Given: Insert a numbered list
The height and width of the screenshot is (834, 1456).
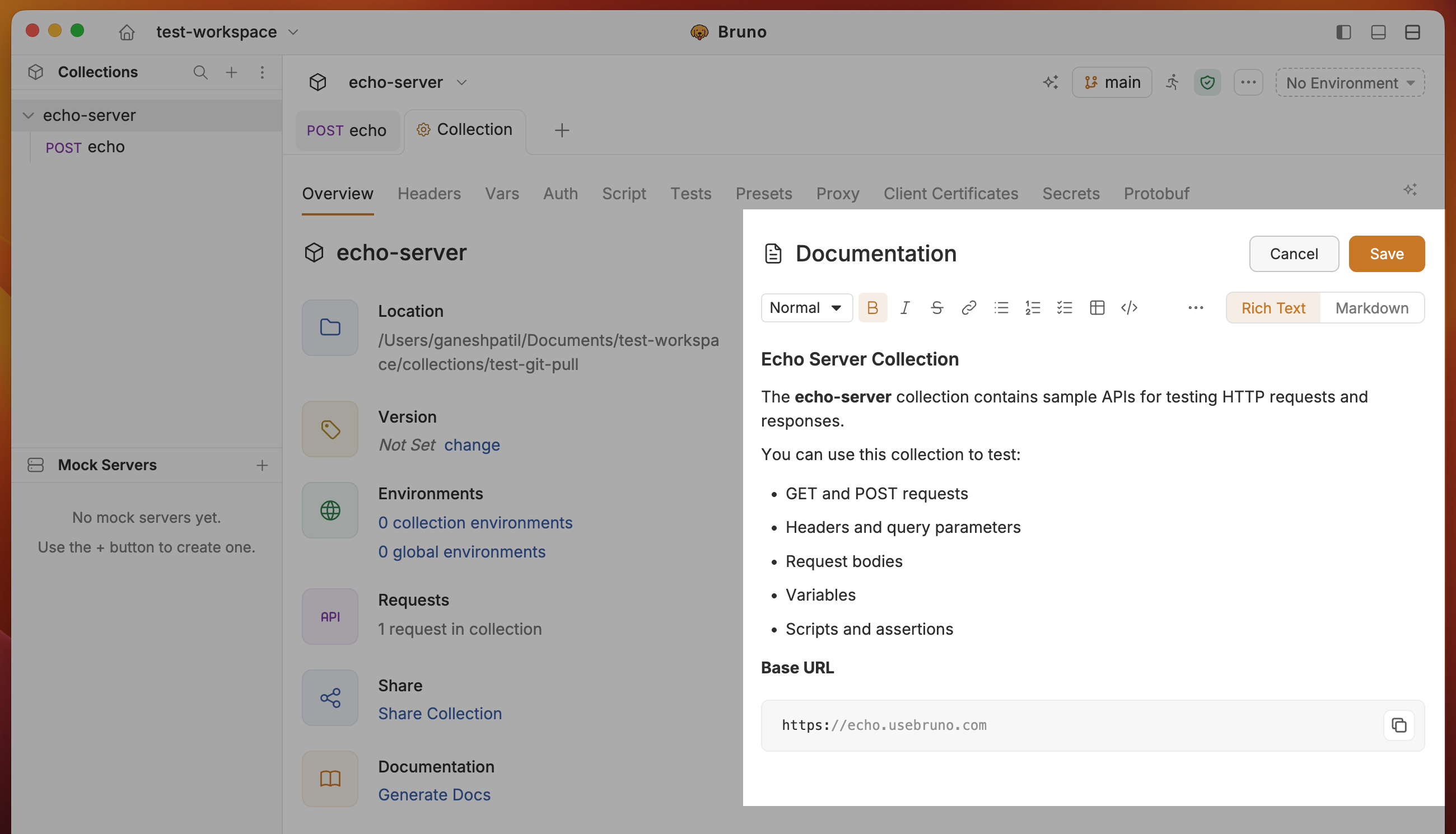Looking at the screenshot, I should coord(1033,308).
